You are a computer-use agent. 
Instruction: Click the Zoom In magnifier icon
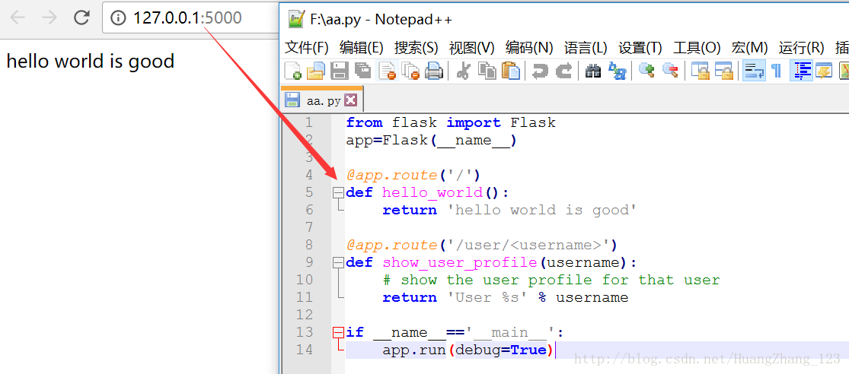pyautogui.click(x=646, y=71)
